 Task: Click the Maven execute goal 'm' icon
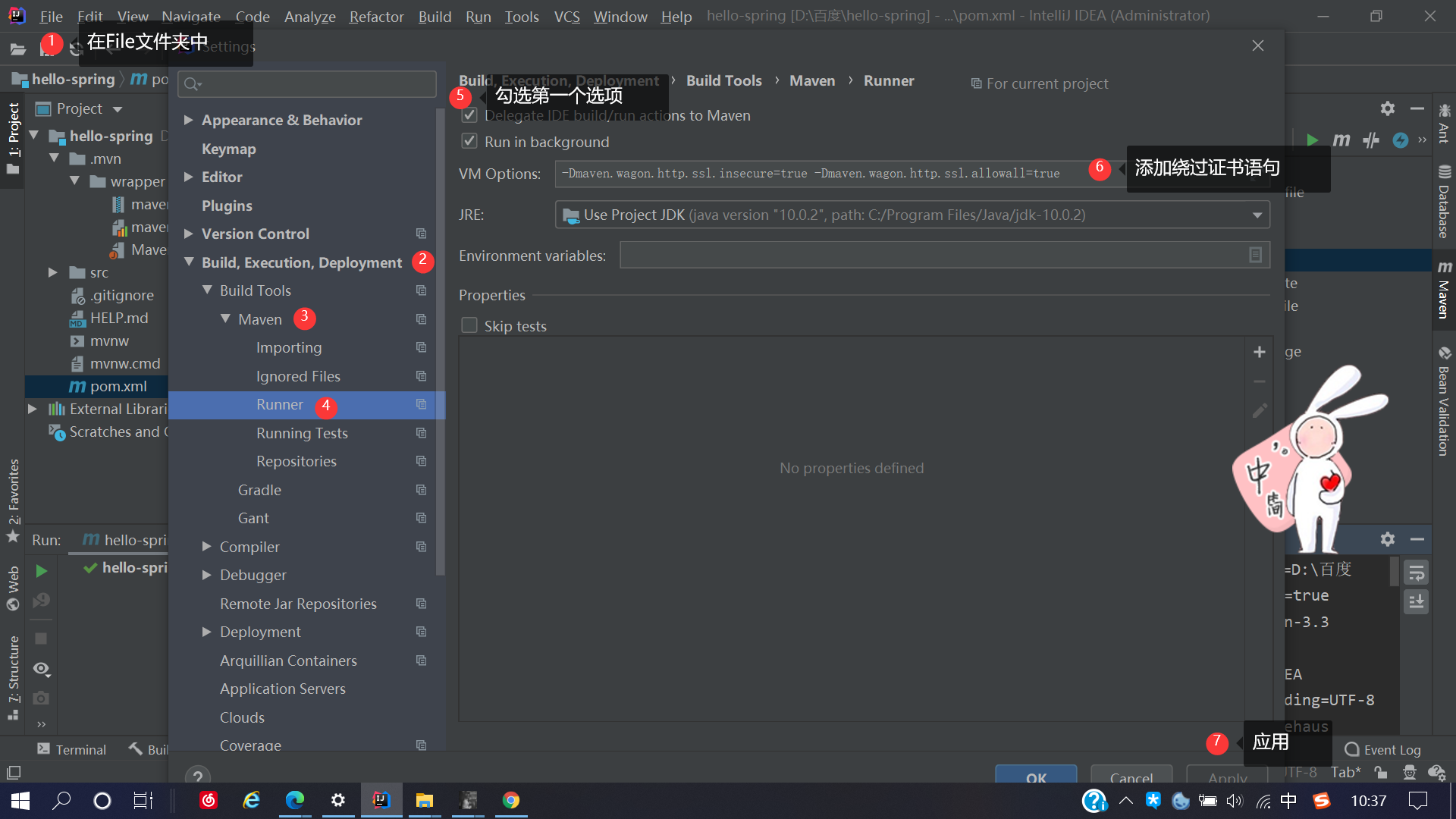(x=1341, y=140)
